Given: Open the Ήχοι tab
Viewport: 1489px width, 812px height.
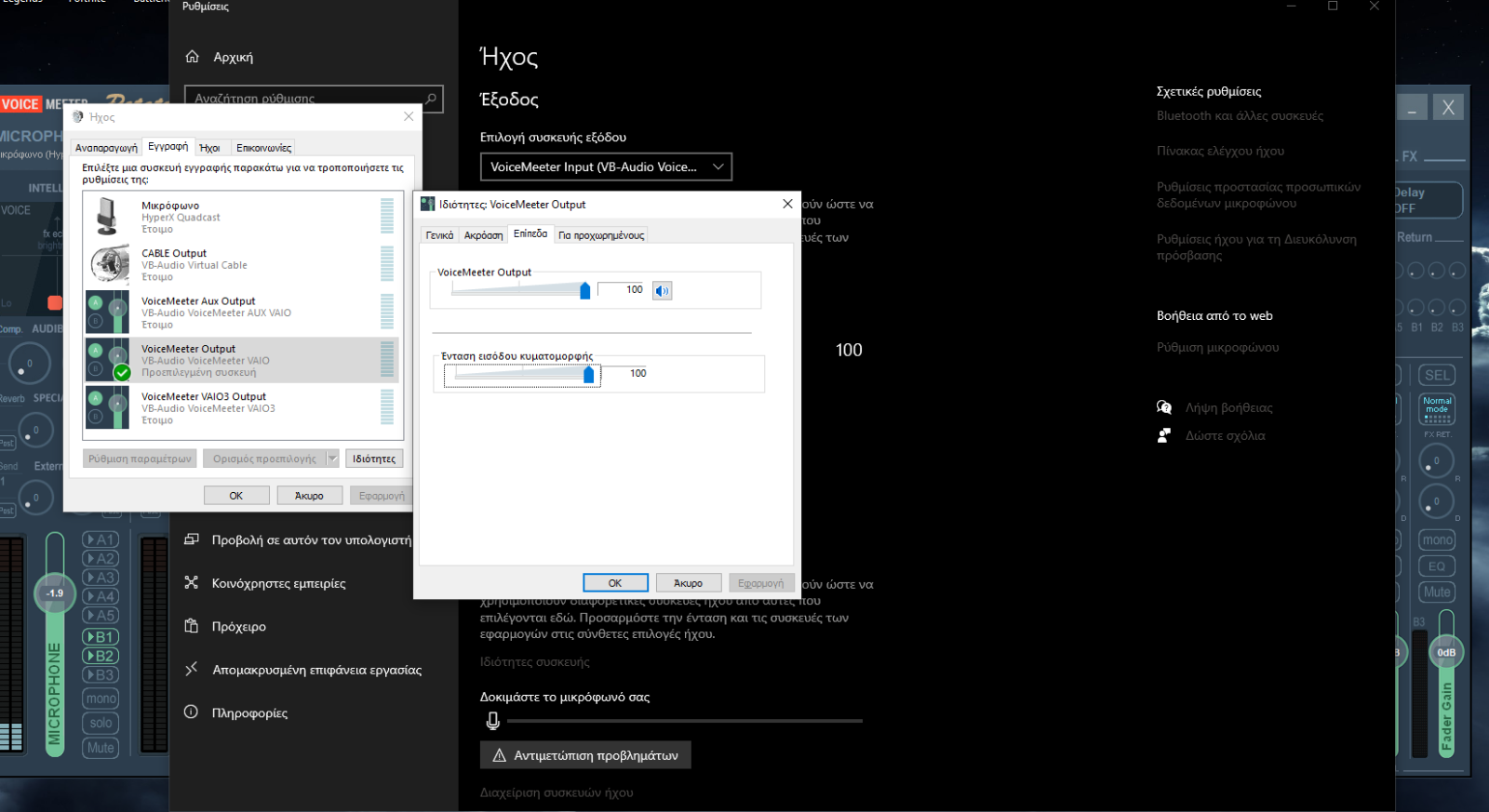Looking at the screenshot, I should click(x=210, y=148).
